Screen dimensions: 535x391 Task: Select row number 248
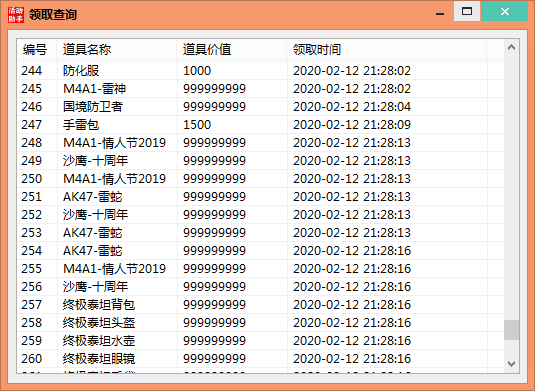pos(31,143)
